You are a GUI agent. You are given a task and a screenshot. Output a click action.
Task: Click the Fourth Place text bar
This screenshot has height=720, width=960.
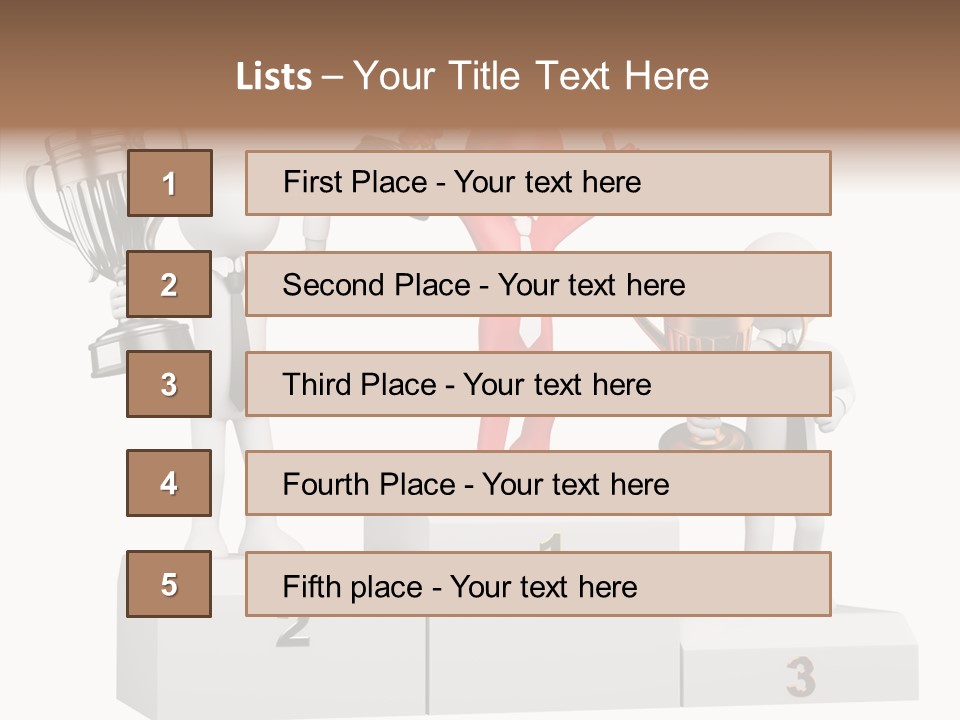[538, 483]
